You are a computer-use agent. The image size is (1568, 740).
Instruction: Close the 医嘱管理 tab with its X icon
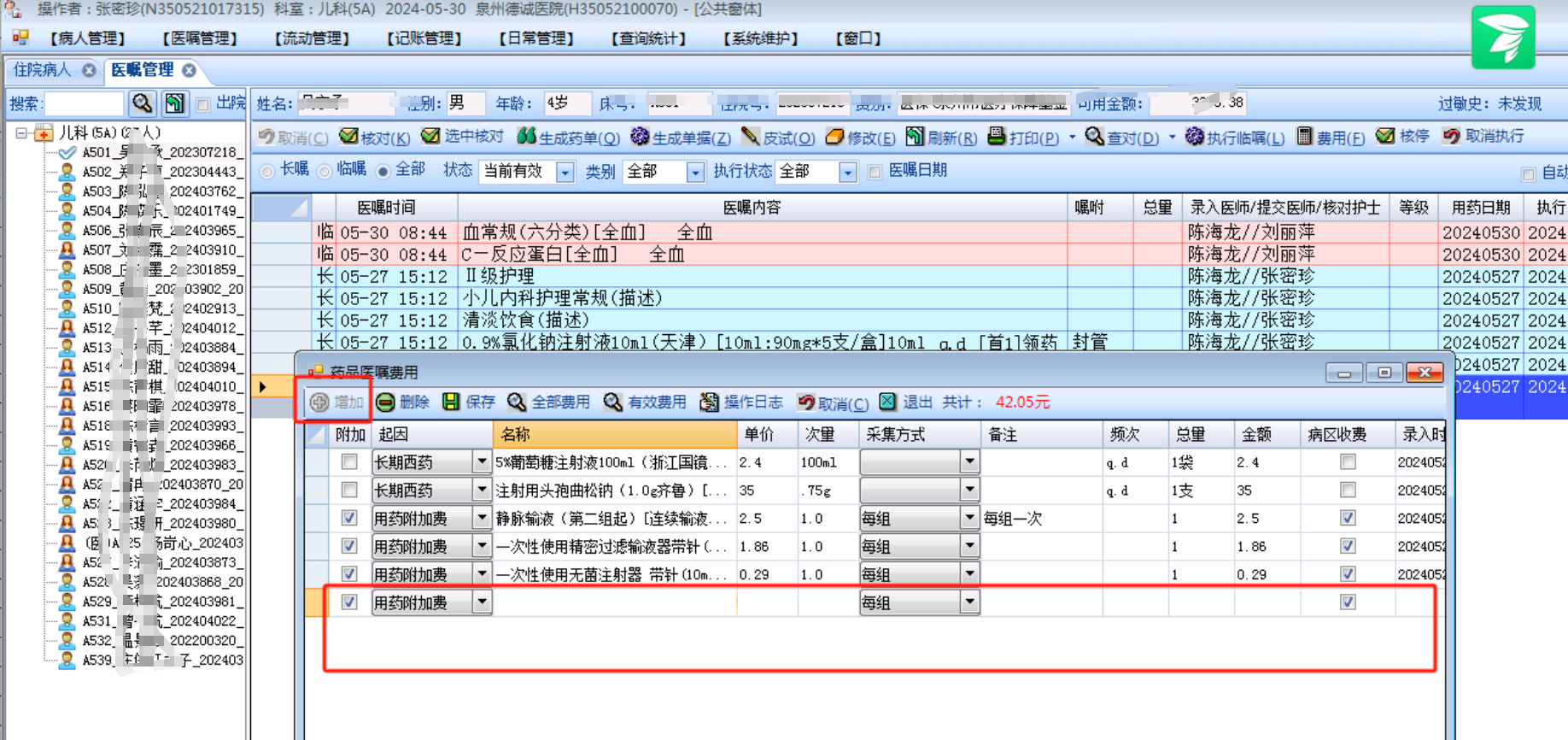[x=189, y=70]
